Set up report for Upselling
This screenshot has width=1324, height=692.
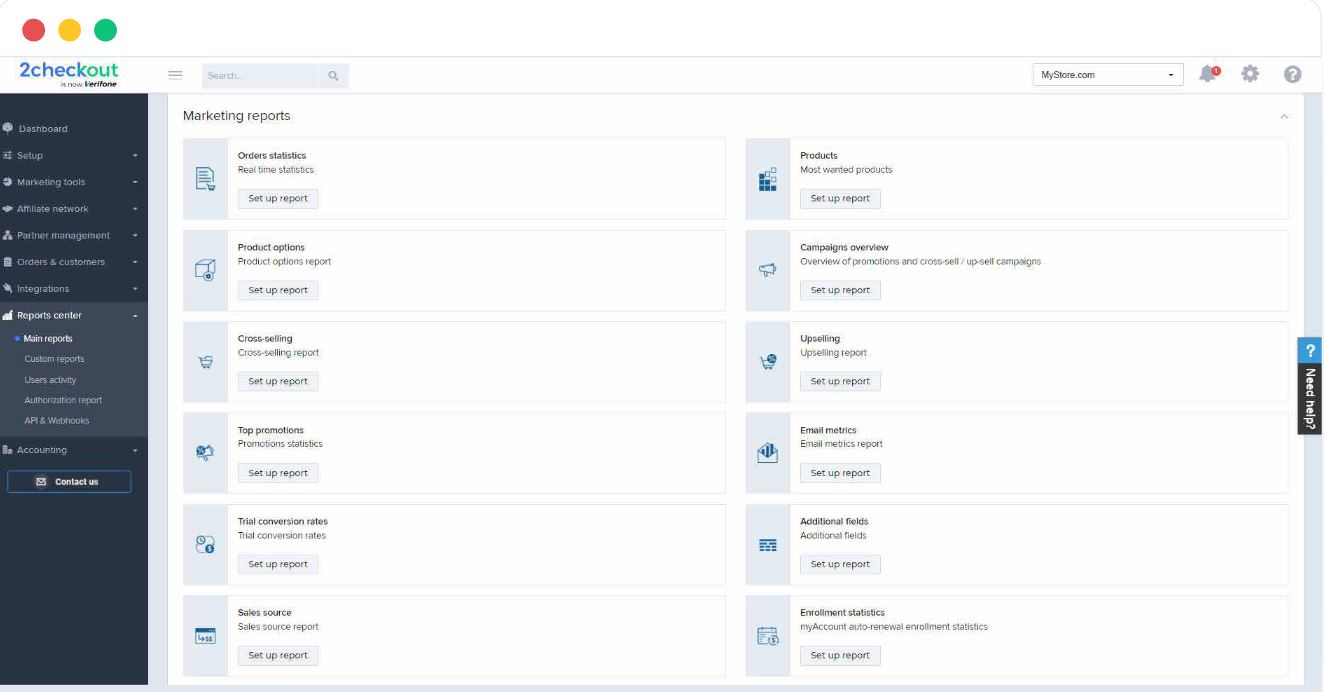840,381
